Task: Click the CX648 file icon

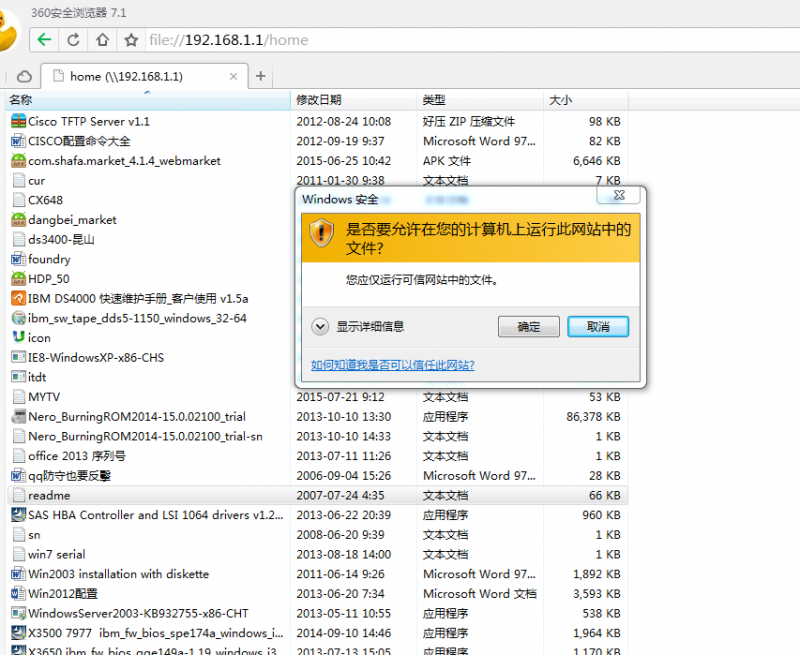Action: pos(18,200)
